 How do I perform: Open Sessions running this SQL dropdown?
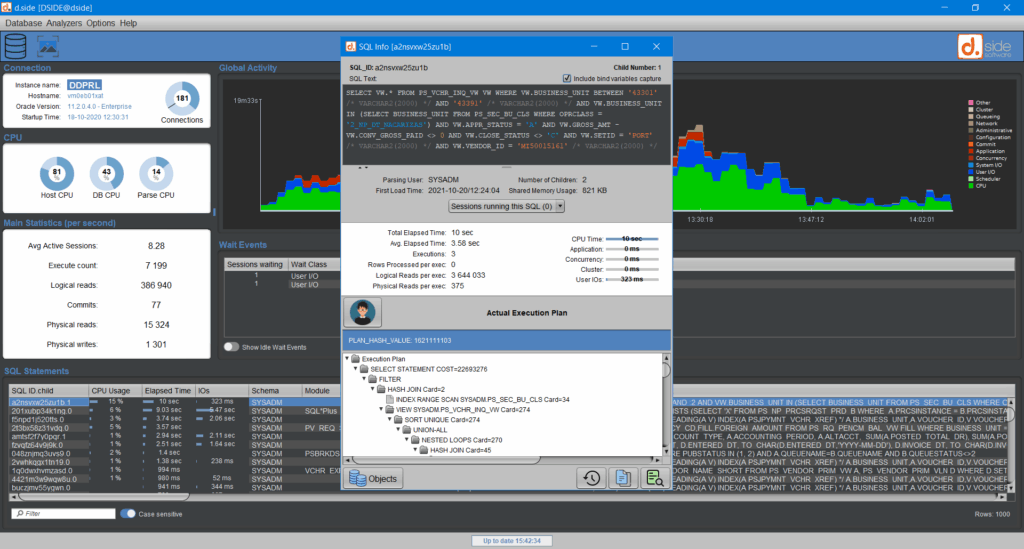506,206
